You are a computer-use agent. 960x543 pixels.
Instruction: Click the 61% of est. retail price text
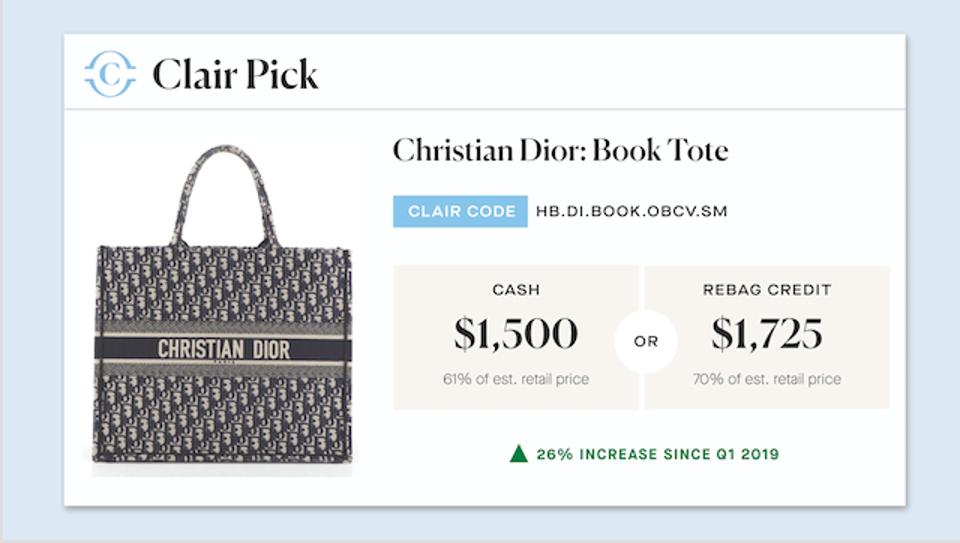click(516, 380)
